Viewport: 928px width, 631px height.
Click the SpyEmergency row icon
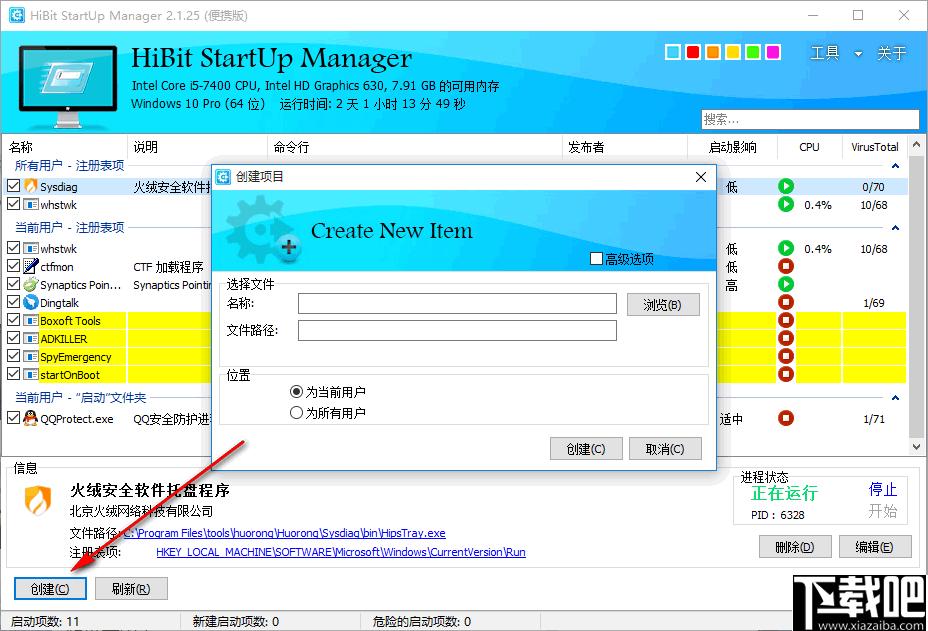(31, 357)
